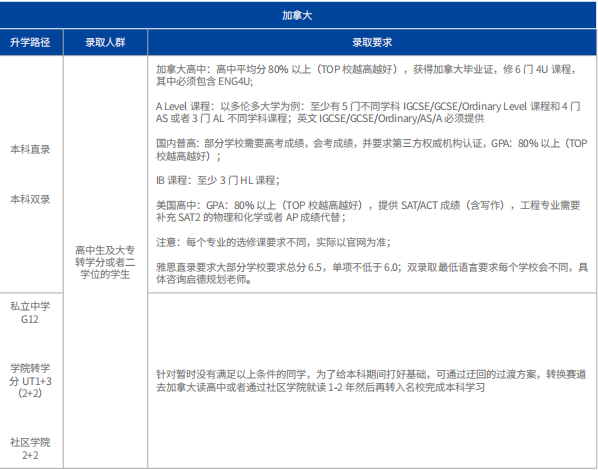Click the 本科双录 pathway cell
598x470 pixels.
[30, 199]
